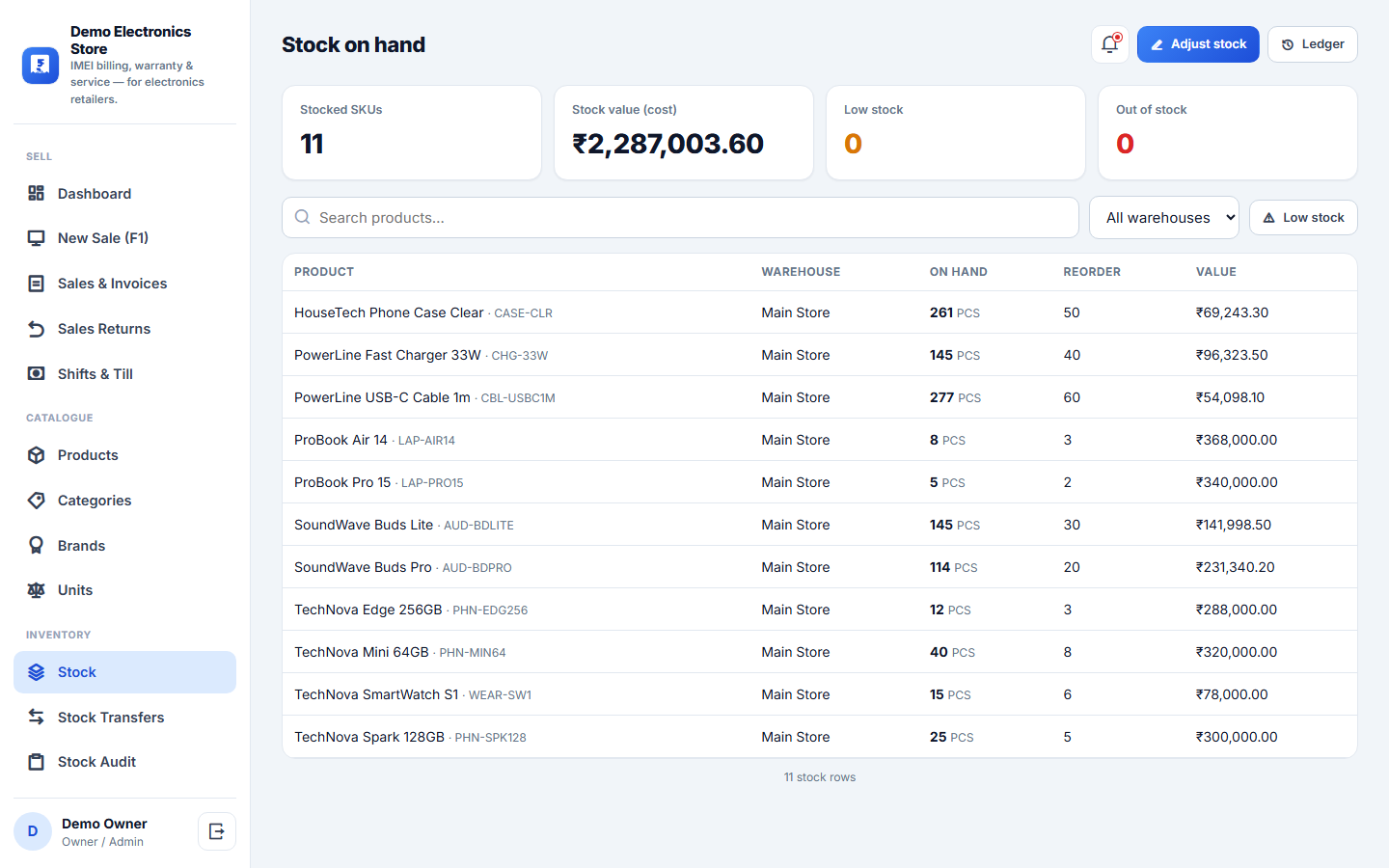Select the New Sale monitor icon
This screenshot has height=868, width=1389.
click(x=37, y=238)
